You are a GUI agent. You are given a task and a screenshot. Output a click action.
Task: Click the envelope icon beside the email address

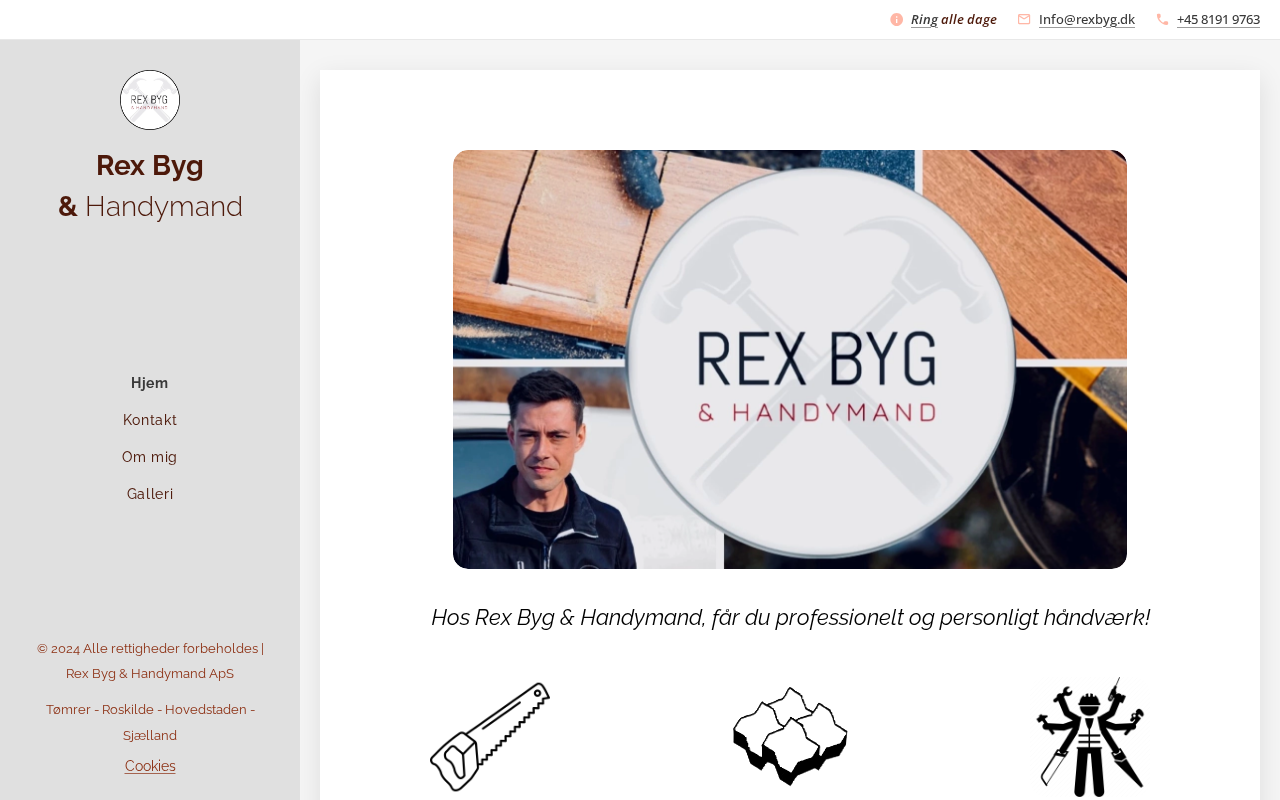(x=1024, y=19)
